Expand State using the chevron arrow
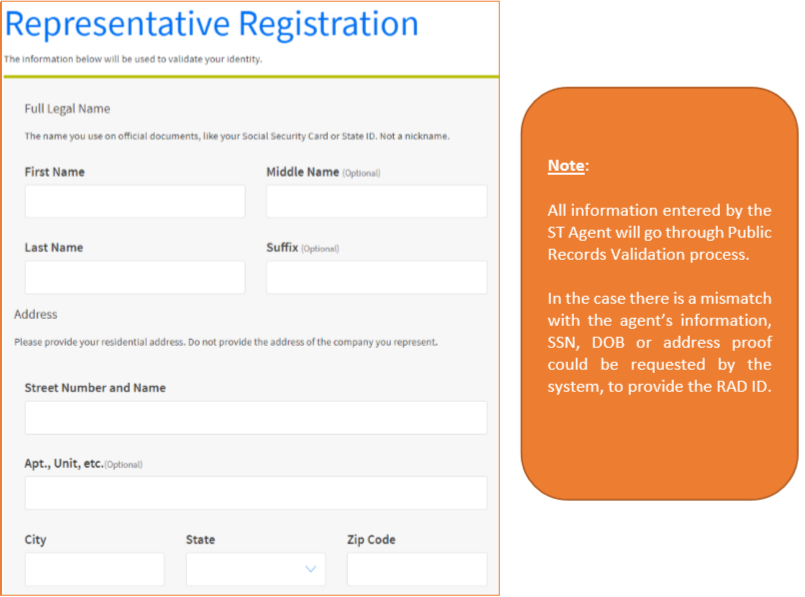The image size is (805, 597). click(x=311, y=569)
